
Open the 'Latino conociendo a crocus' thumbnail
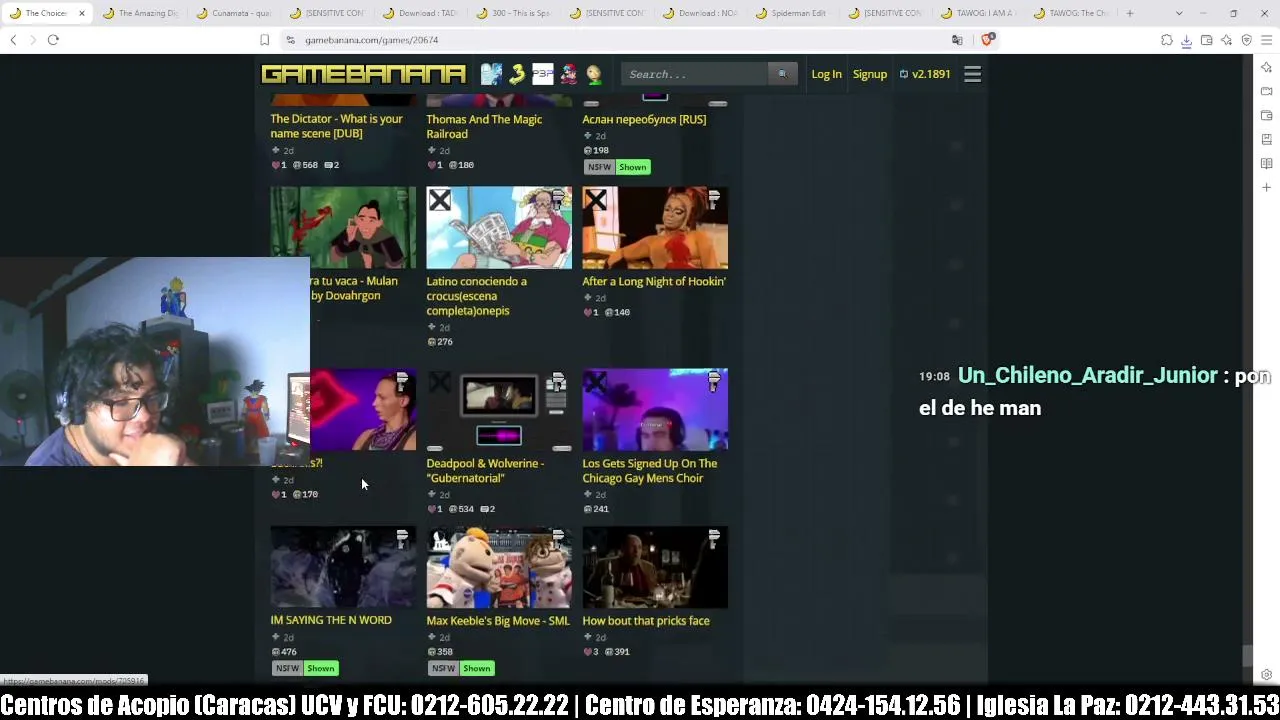[499, 227]
